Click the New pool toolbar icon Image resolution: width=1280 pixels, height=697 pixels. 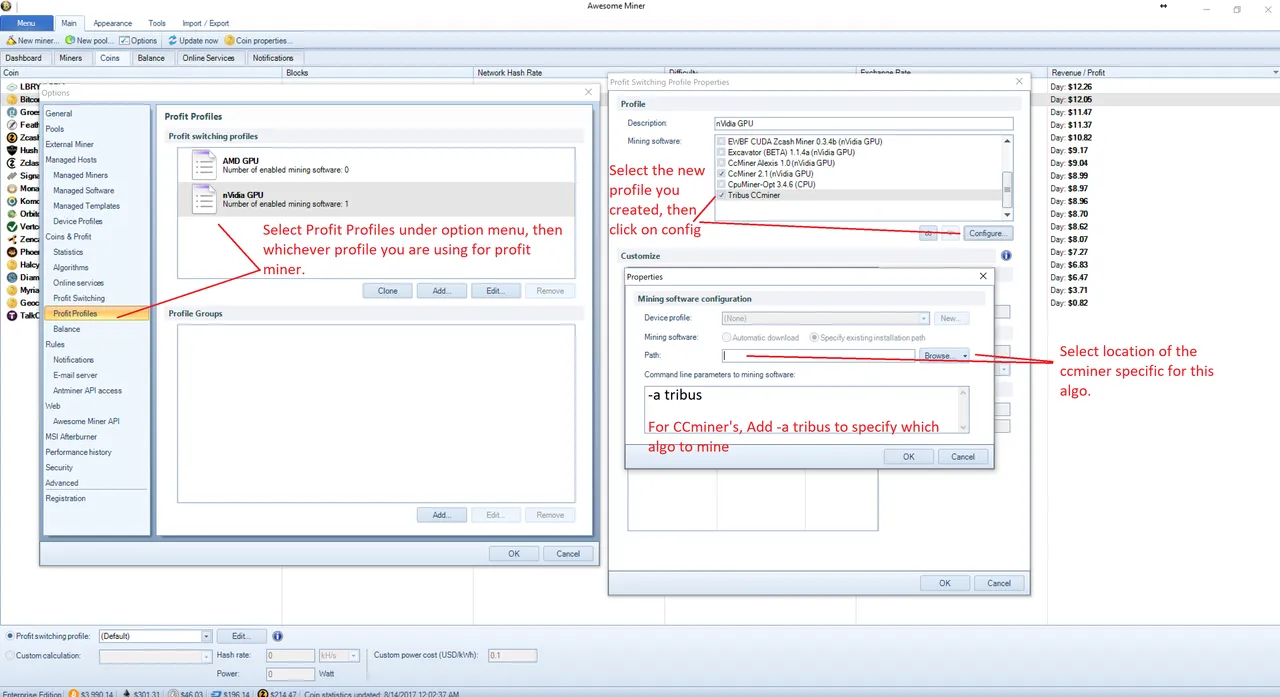(x=70, y=41)
